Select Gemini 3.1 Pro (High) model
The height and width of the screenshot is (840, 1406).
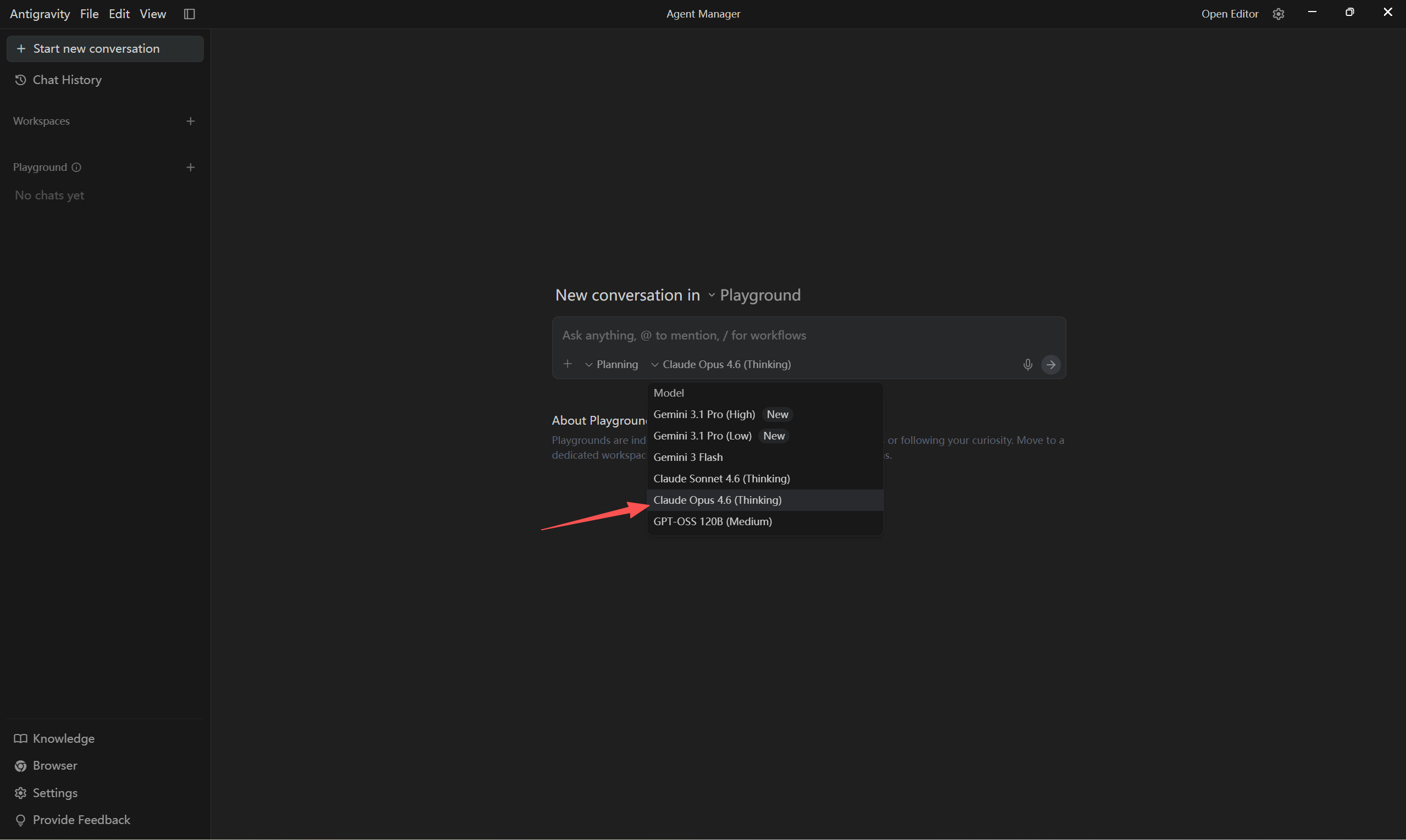(704, 414)
